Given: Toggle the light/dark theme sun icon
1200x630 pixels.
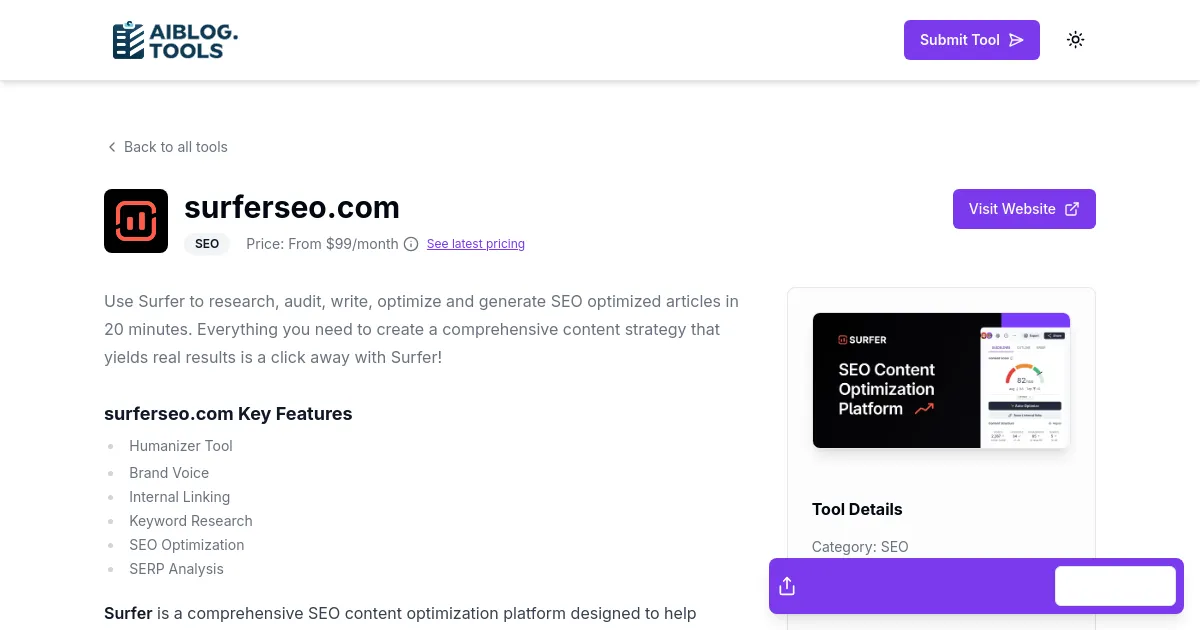Looking at the screenshot, I should click(x=1075, y=40).
